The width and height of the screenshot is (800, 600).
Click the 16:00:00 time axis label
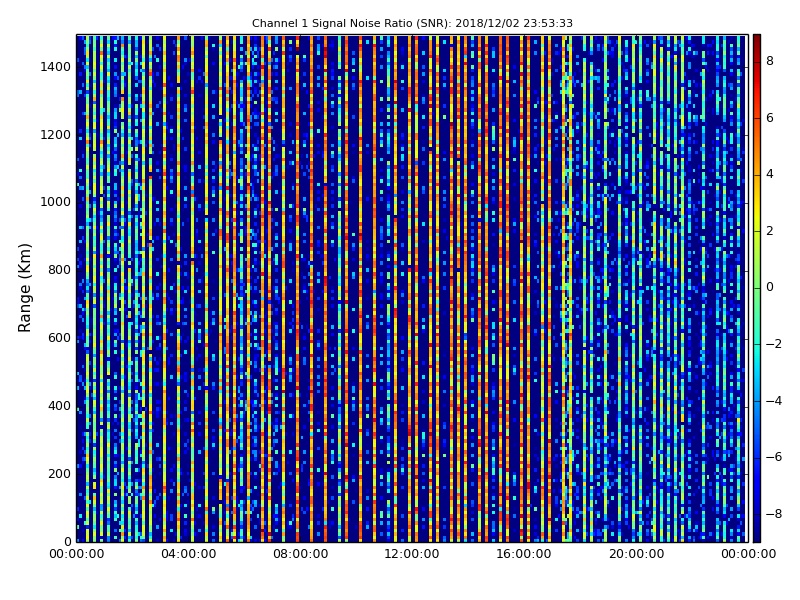(x=523, y=554)
